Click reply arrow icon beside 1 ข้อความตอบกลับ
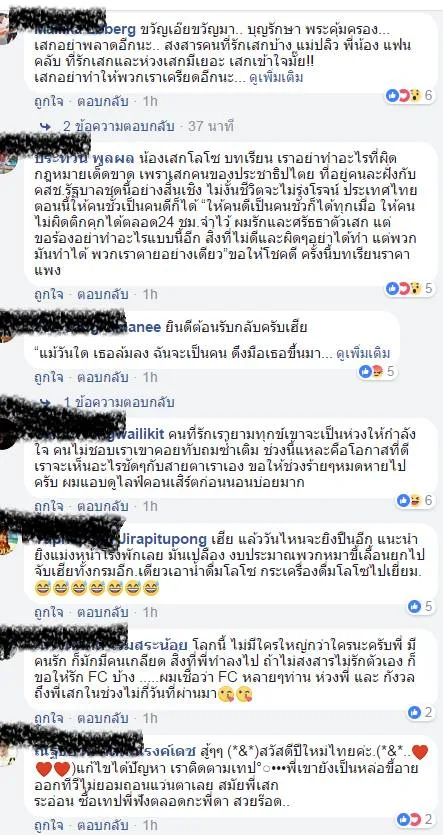 [45, 402]
